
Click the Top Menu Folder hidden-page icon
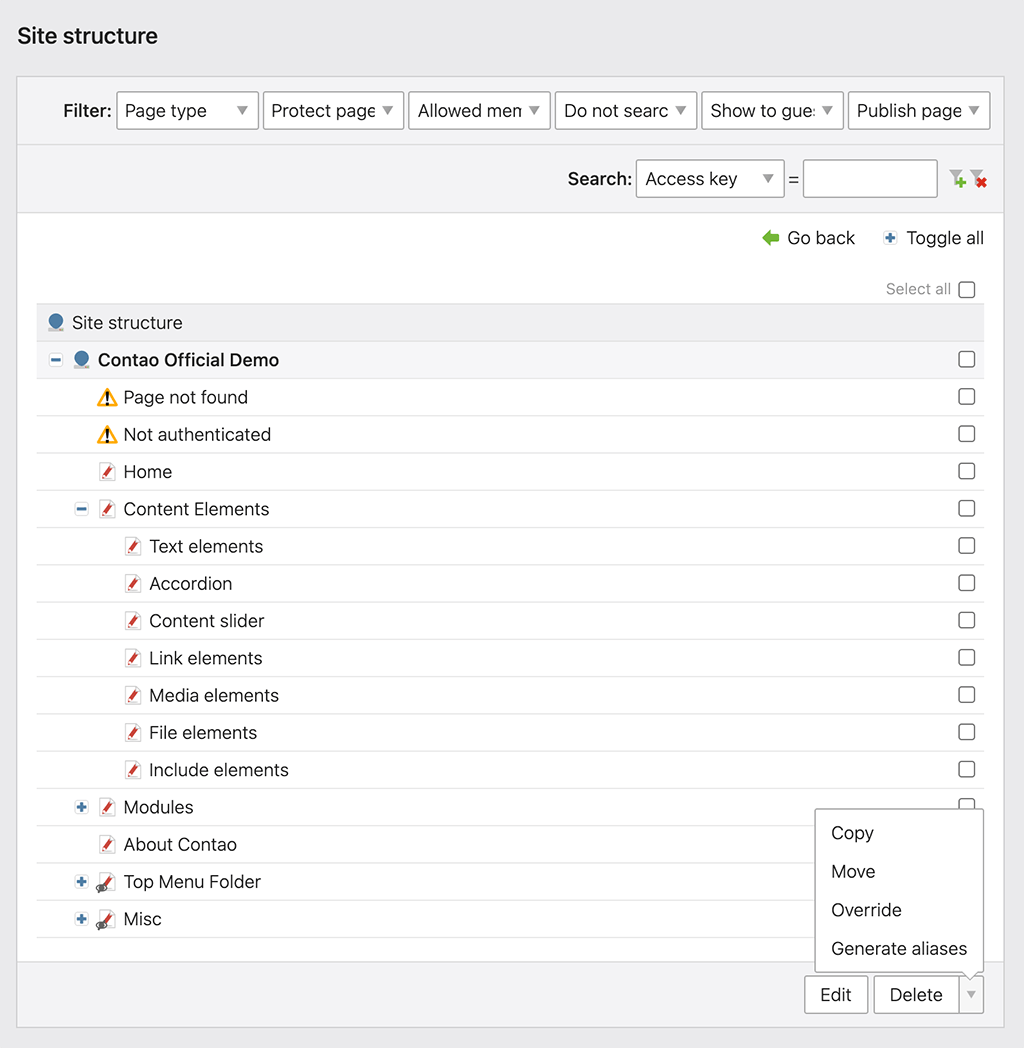(x=106, y=882)
